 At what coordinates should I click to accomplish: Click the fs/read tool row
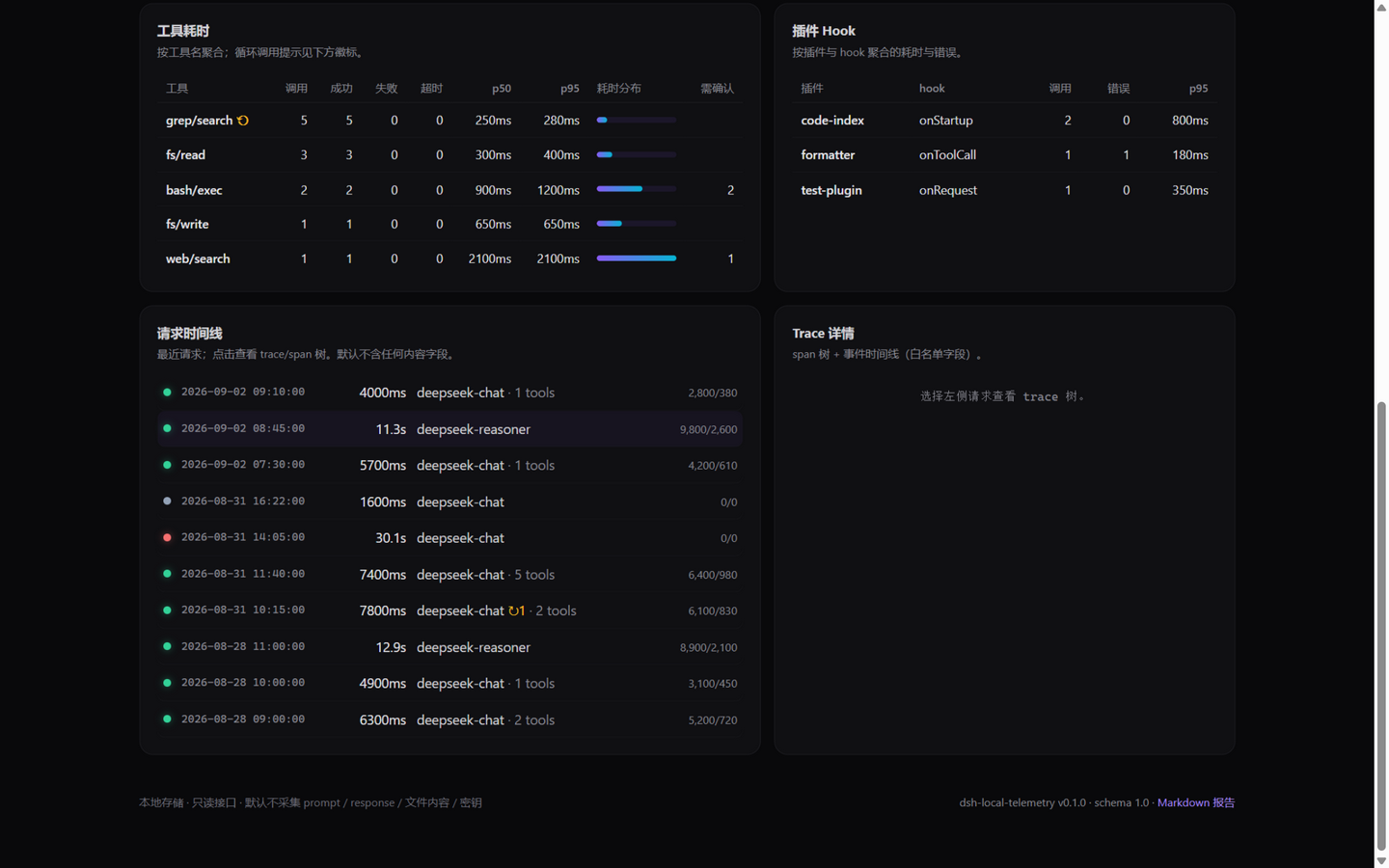pyautogui.click(x=449, y=154)
